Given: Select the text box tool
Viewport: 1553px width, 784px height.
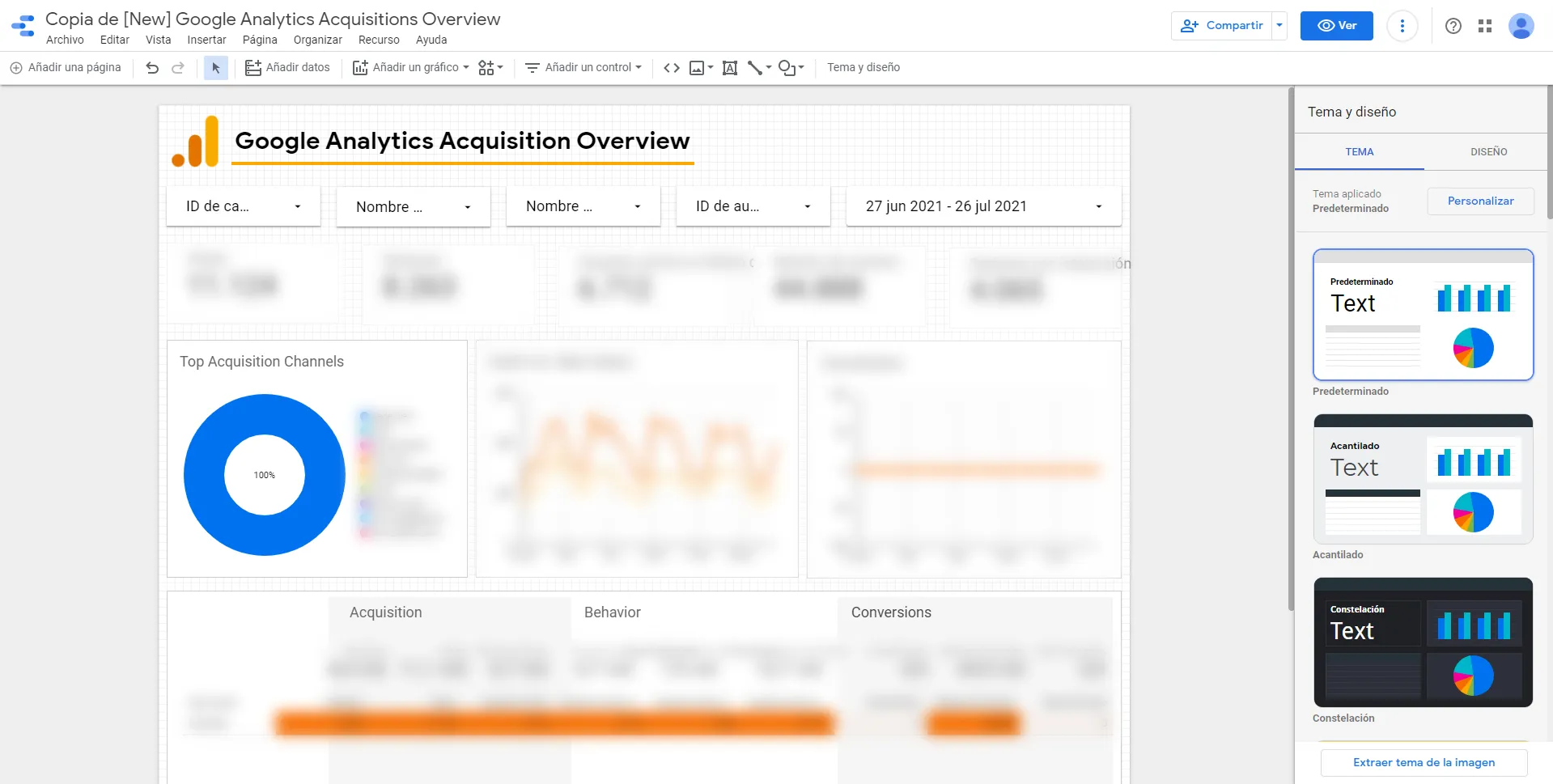Looking at the screenshot, I should (729, 68).
